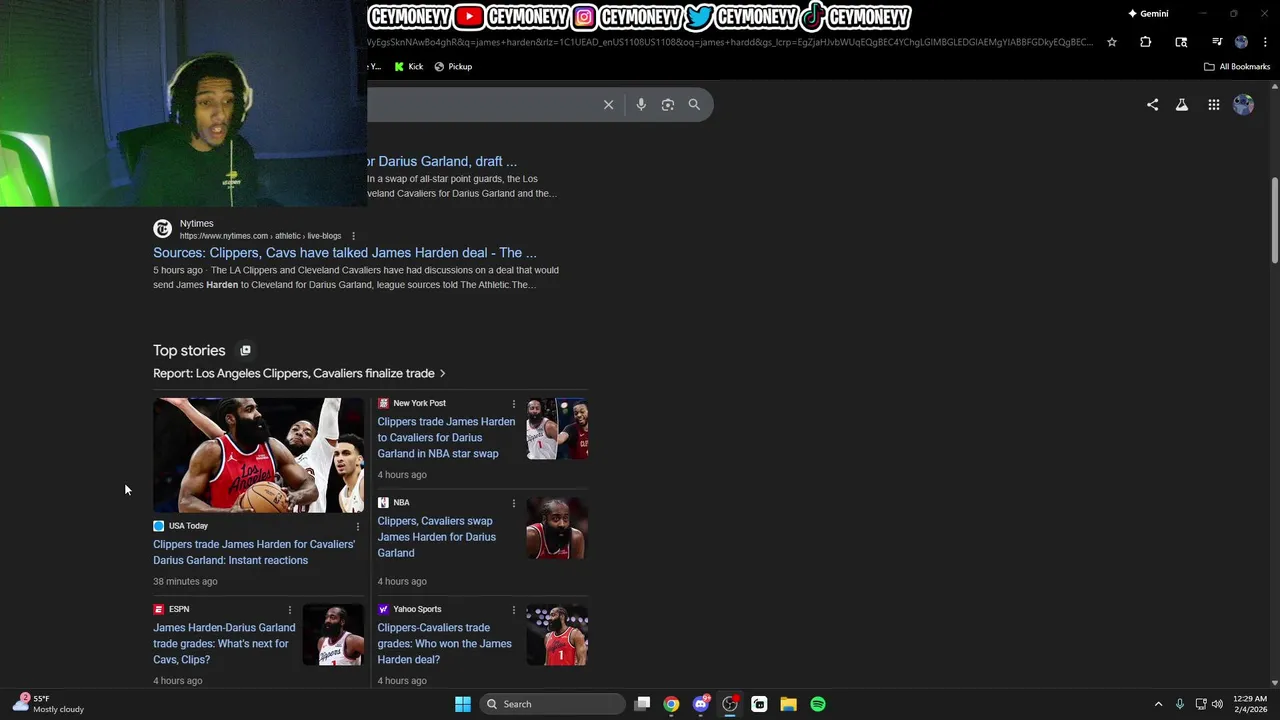Open Google account avatar on results page
Image resolution: width=1280 pixels, height=720 pixels.
pyautogui.click(x=1243, y=104)
